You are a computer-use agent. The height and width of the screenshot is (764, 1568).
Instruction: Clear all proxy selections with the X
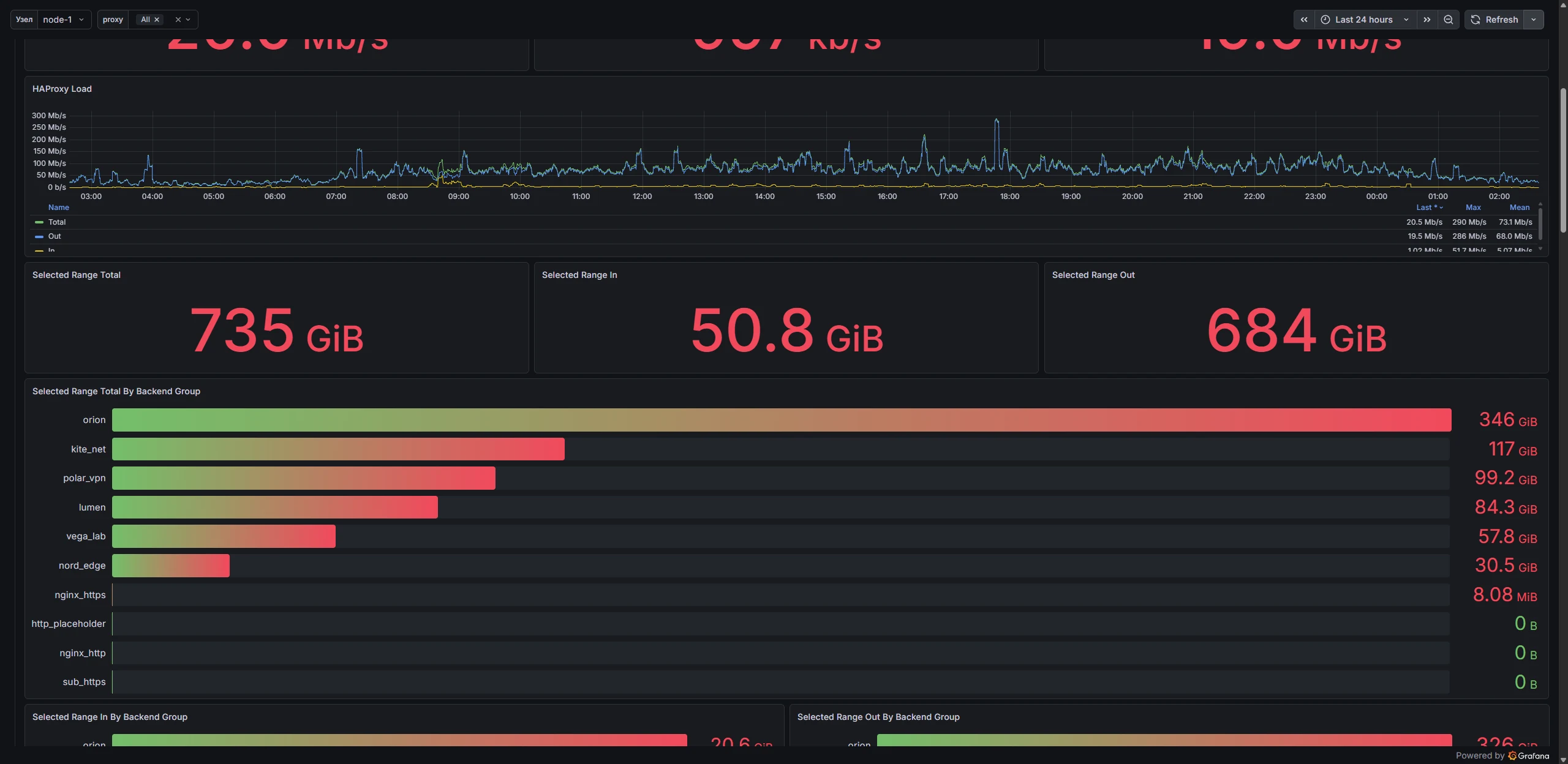[x=178, y=20]
